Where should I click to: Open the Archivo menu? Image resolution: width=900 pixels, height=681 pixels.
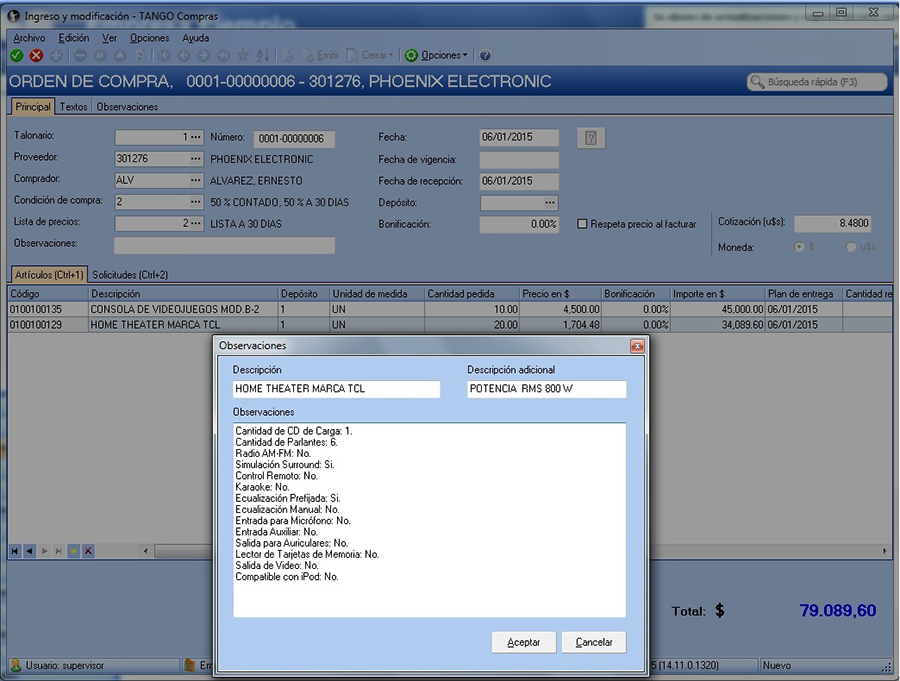point(29,38)
